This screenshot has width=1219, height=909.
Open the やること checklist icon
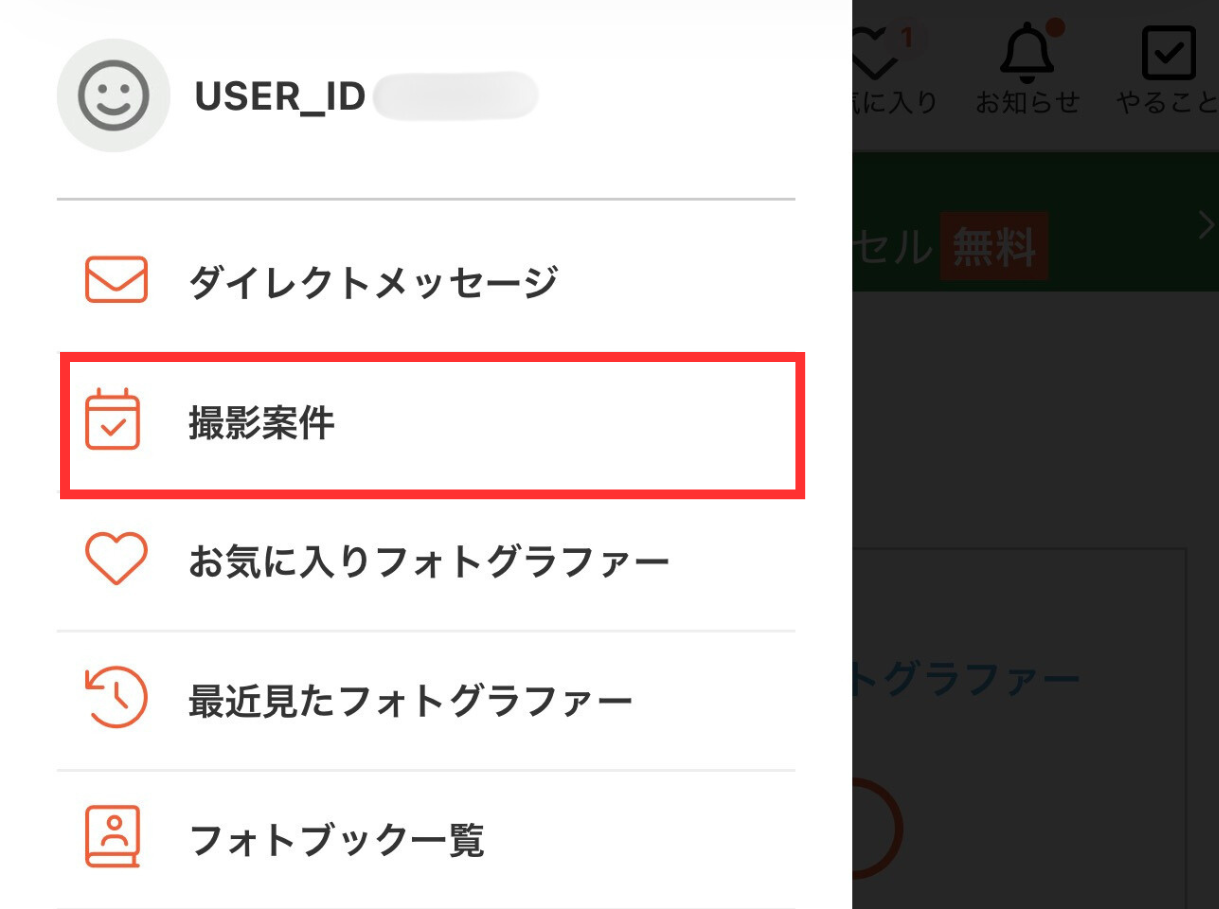(x=1168, y=55)
